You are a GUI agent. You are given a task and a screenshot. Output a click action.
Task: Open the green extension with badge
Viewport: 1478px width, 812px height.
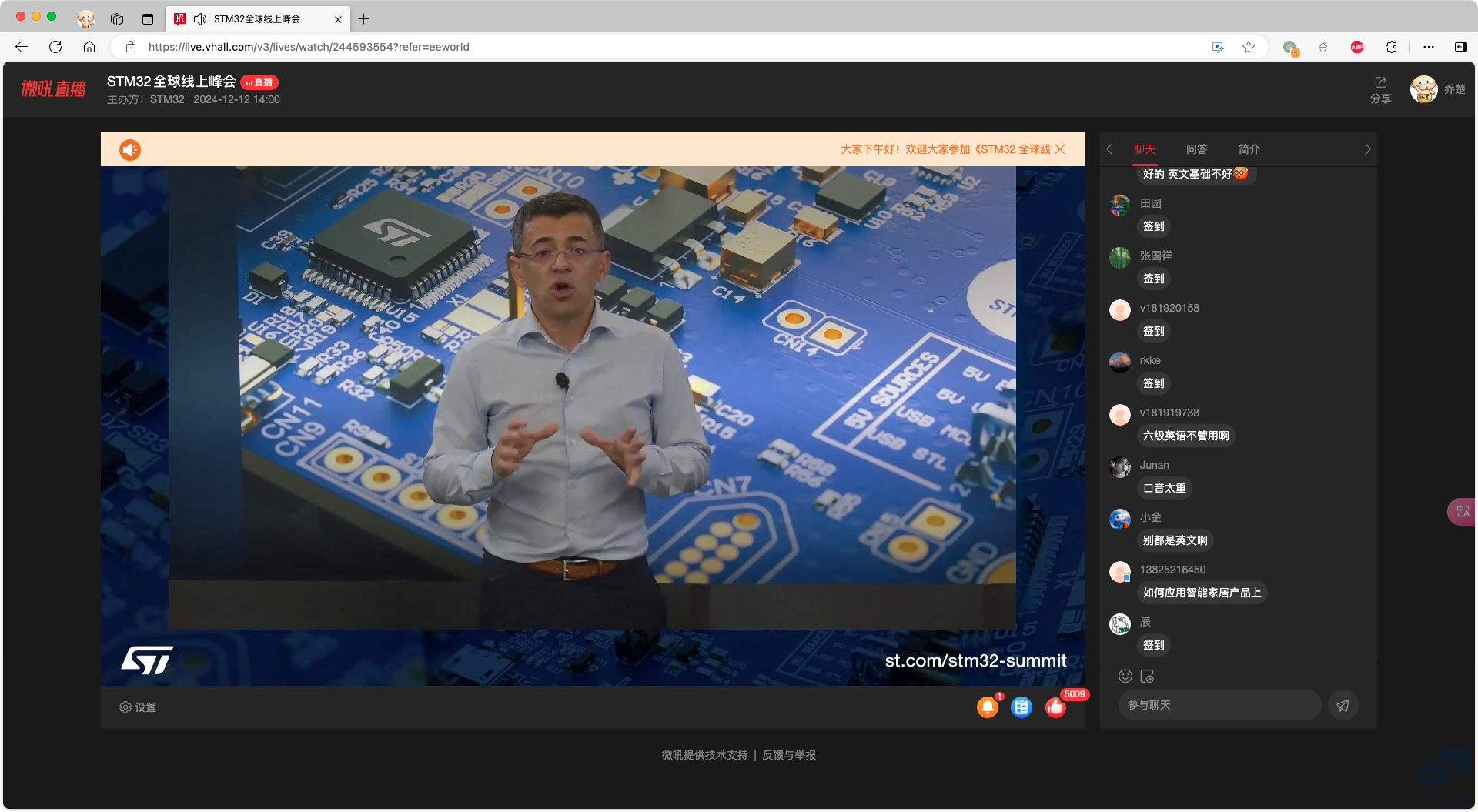1290,48
